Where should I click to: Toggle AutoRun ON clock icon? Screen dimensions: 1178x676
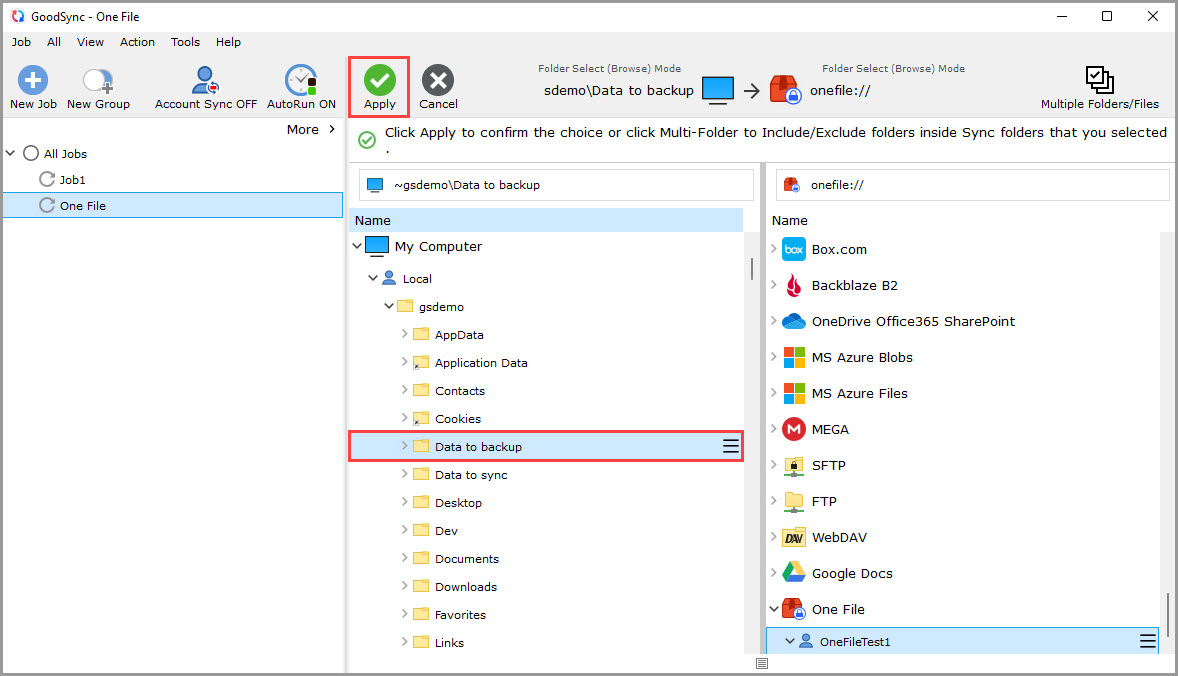[301, 80]
